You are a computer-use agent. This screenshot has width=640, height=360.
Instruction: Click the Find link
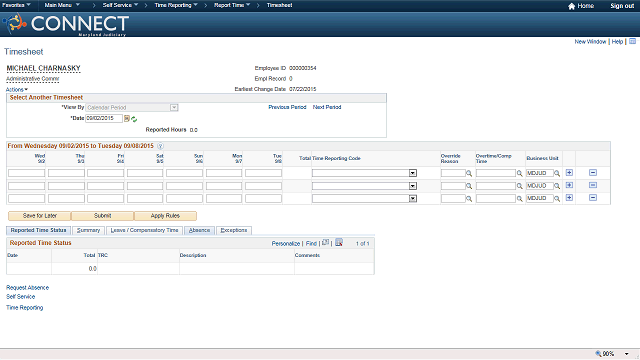pyautogui.click(x=311, y=244)
